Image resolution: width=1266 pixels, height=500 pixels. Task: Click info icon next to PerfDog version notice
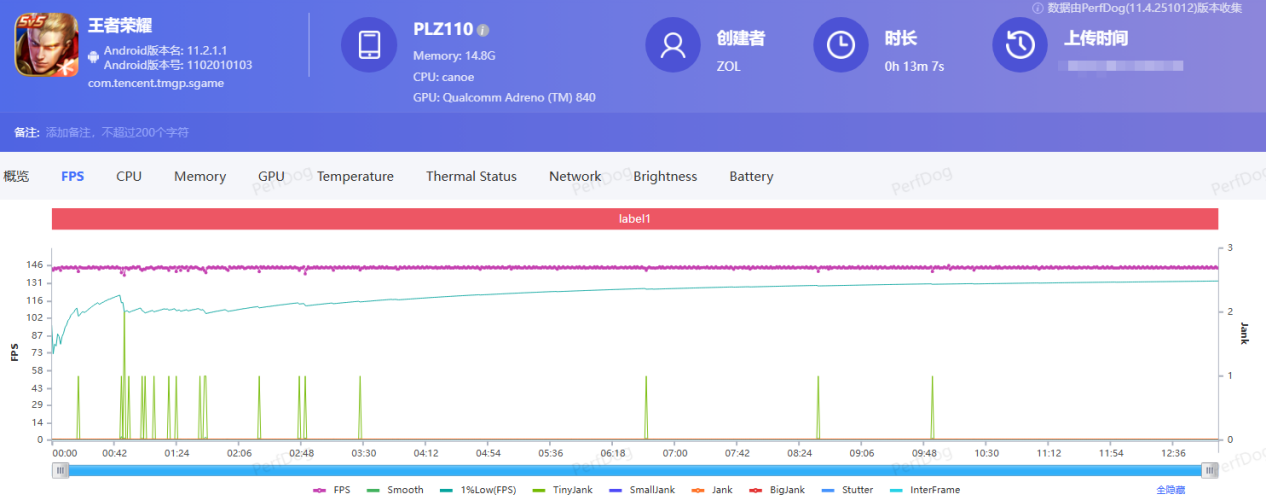(1038, 8)
